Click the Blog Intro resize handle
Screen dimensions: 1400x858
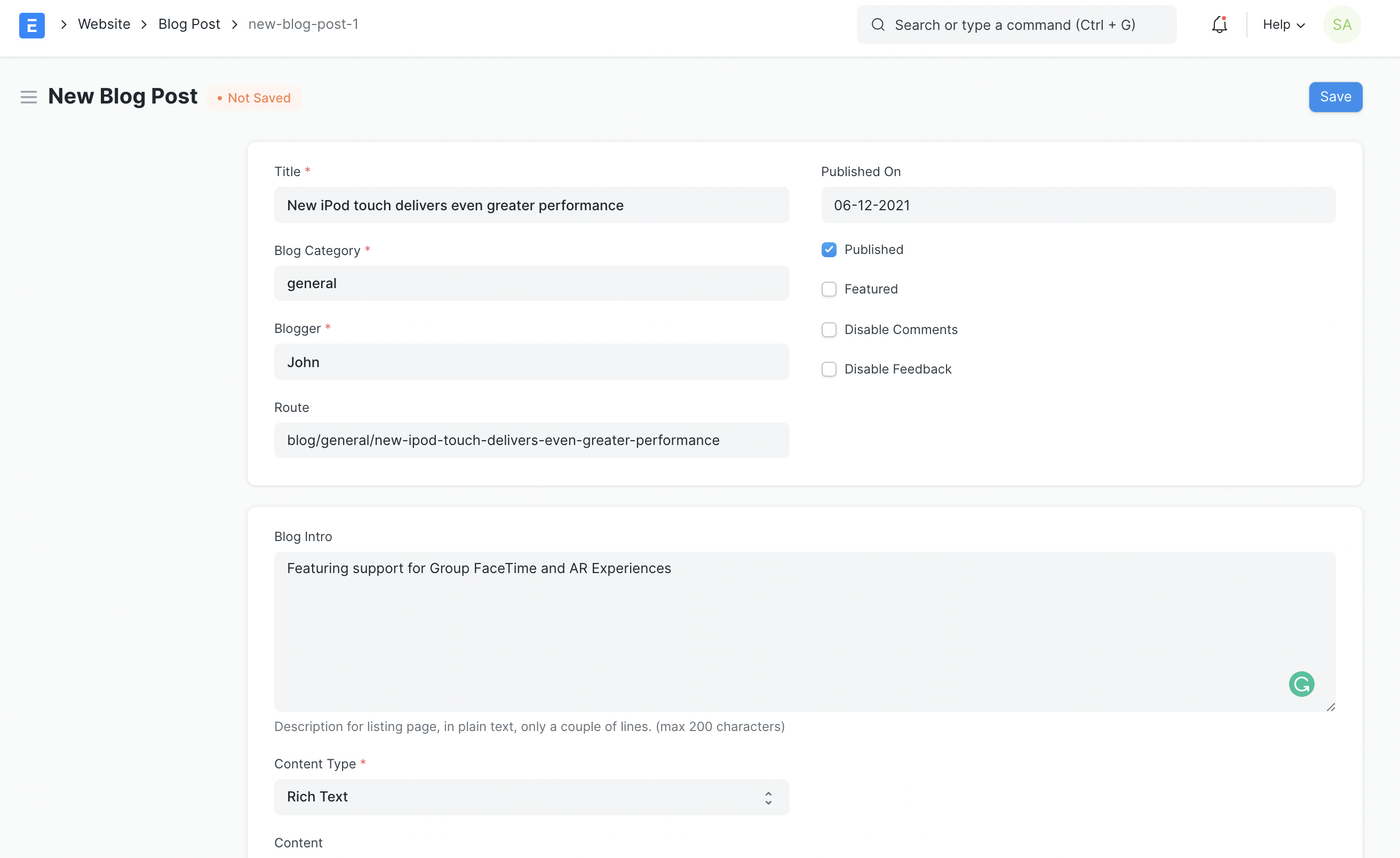tap(1331, 707)
